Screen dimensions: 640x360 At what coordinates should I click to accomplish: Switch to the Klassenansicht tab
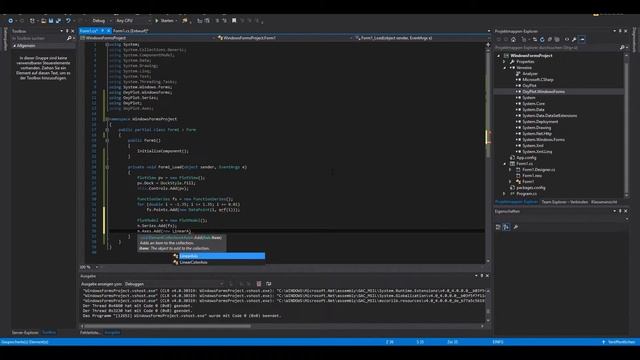(604, 202)
